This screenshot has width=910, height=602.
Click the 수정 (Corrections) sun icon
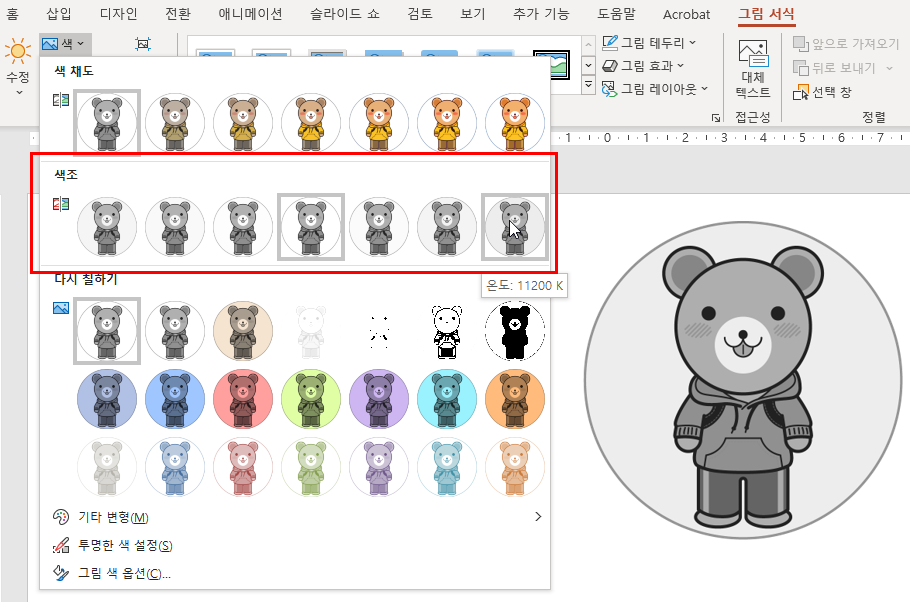17,51
